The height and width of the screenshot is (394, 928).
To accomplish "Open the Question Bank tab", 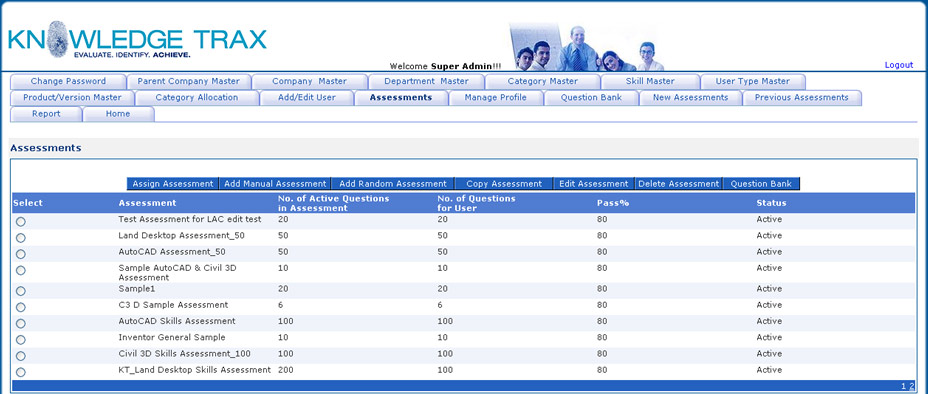I will pyautogui.click(x=591, y=98).
